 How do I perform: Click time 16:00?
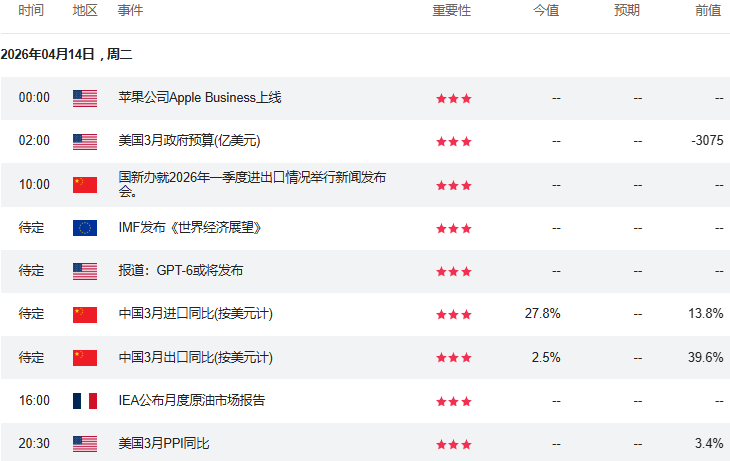34,400
